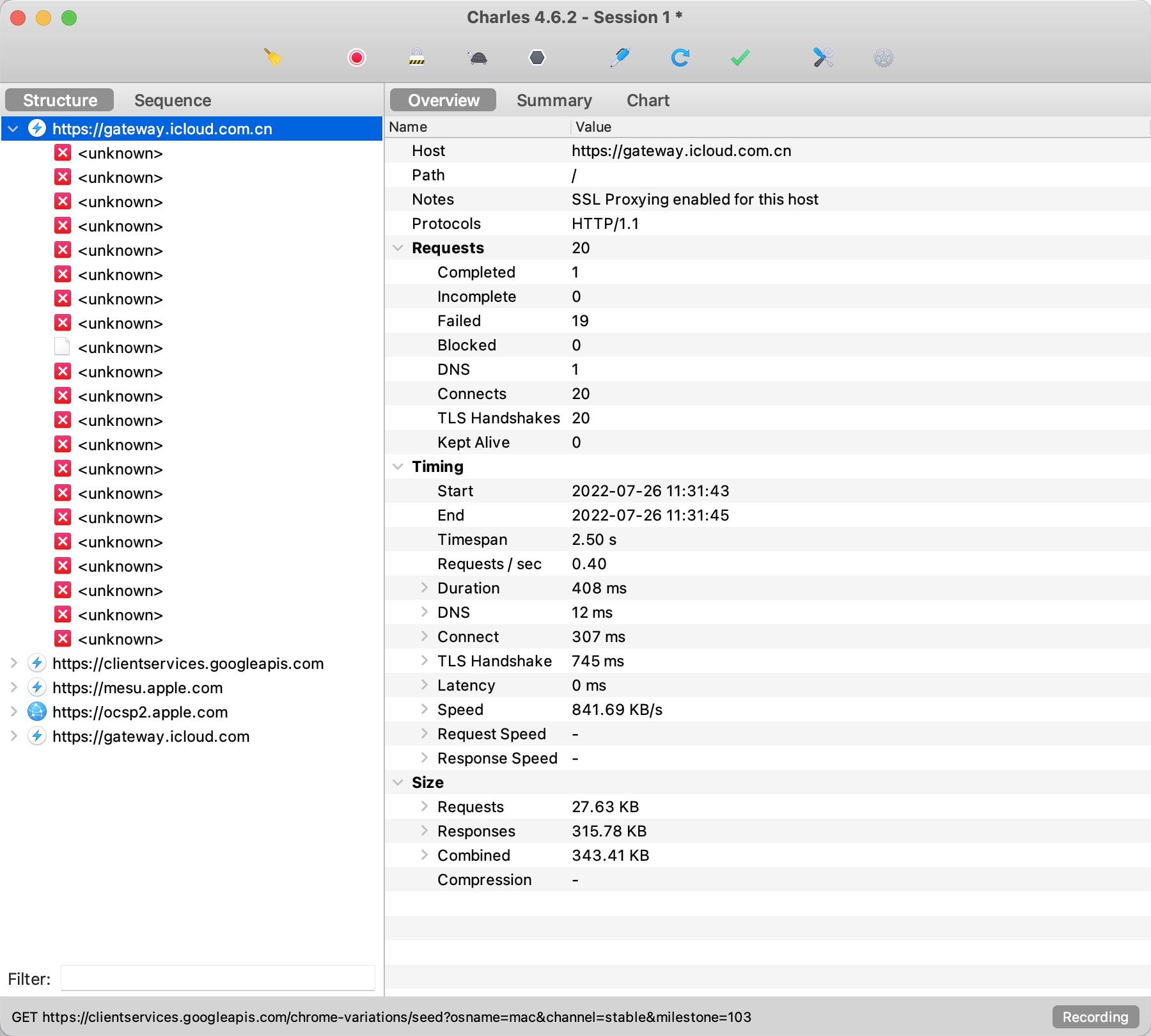
Task: Select the https://mesu.apple.com host row
Action: [x=192, y=687]
